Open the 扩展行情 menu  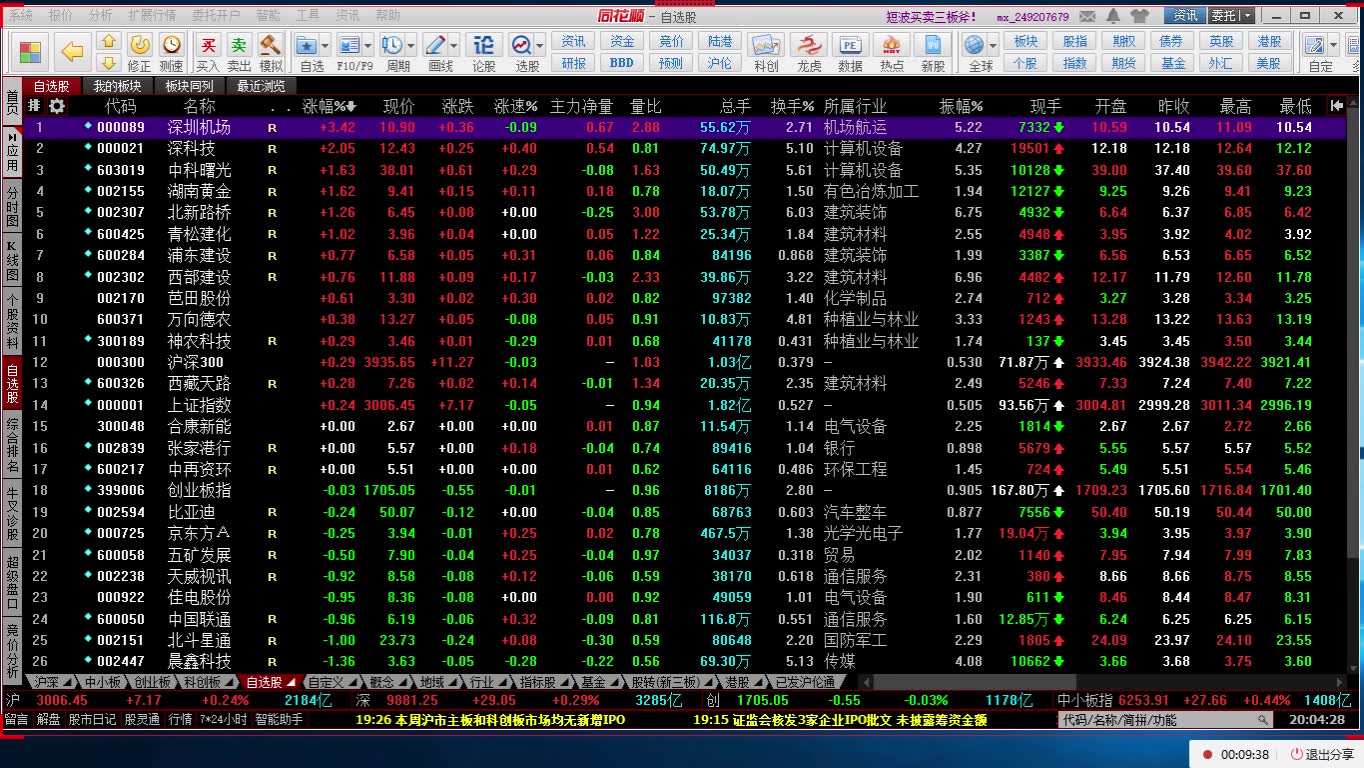(152, 16)
